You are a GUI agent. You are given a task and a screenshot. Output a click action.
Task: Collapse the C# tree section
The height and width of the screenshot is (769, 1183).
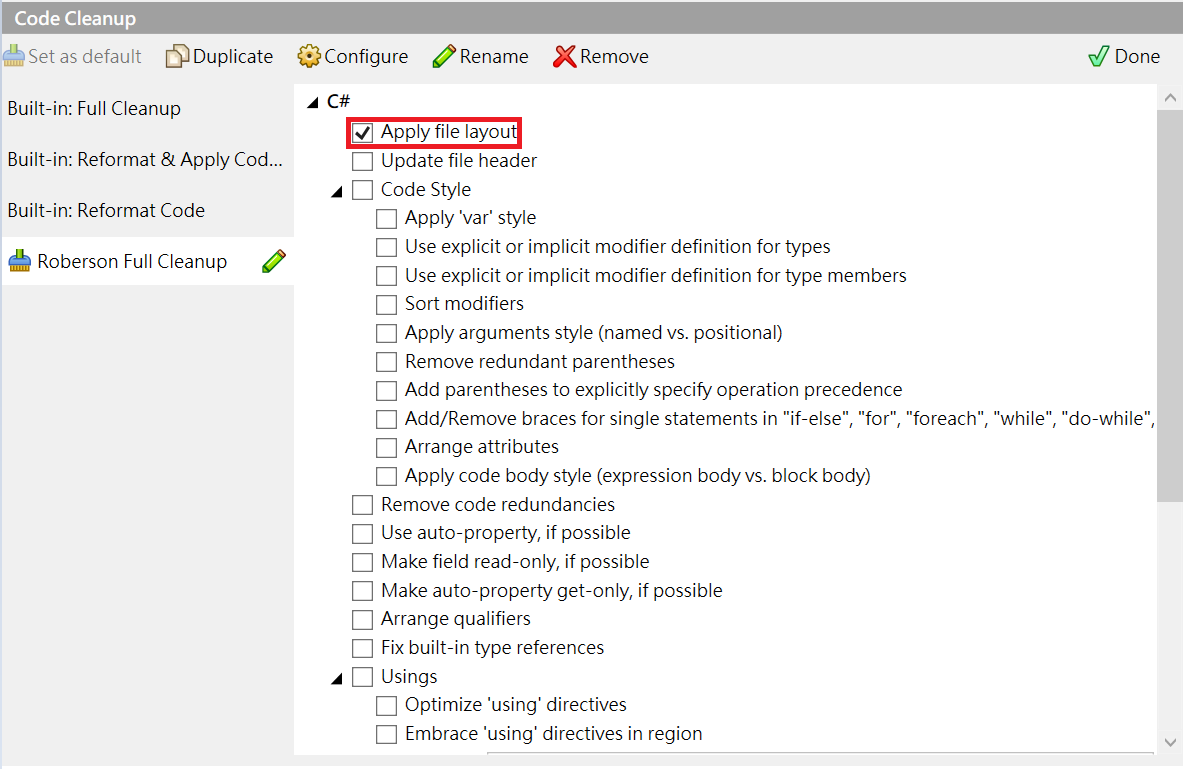click(x=312, y=102)
